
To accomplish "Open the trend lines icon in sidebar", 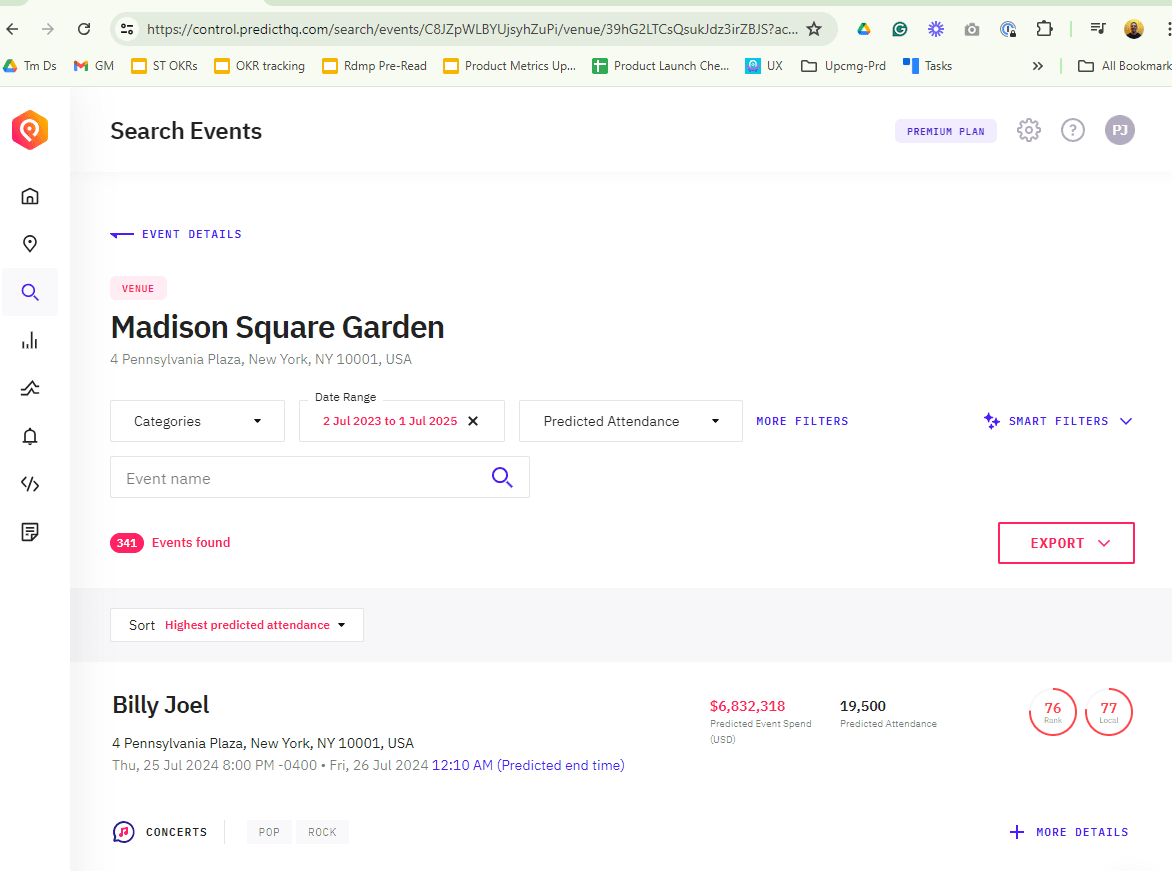I will pos(30,388).
